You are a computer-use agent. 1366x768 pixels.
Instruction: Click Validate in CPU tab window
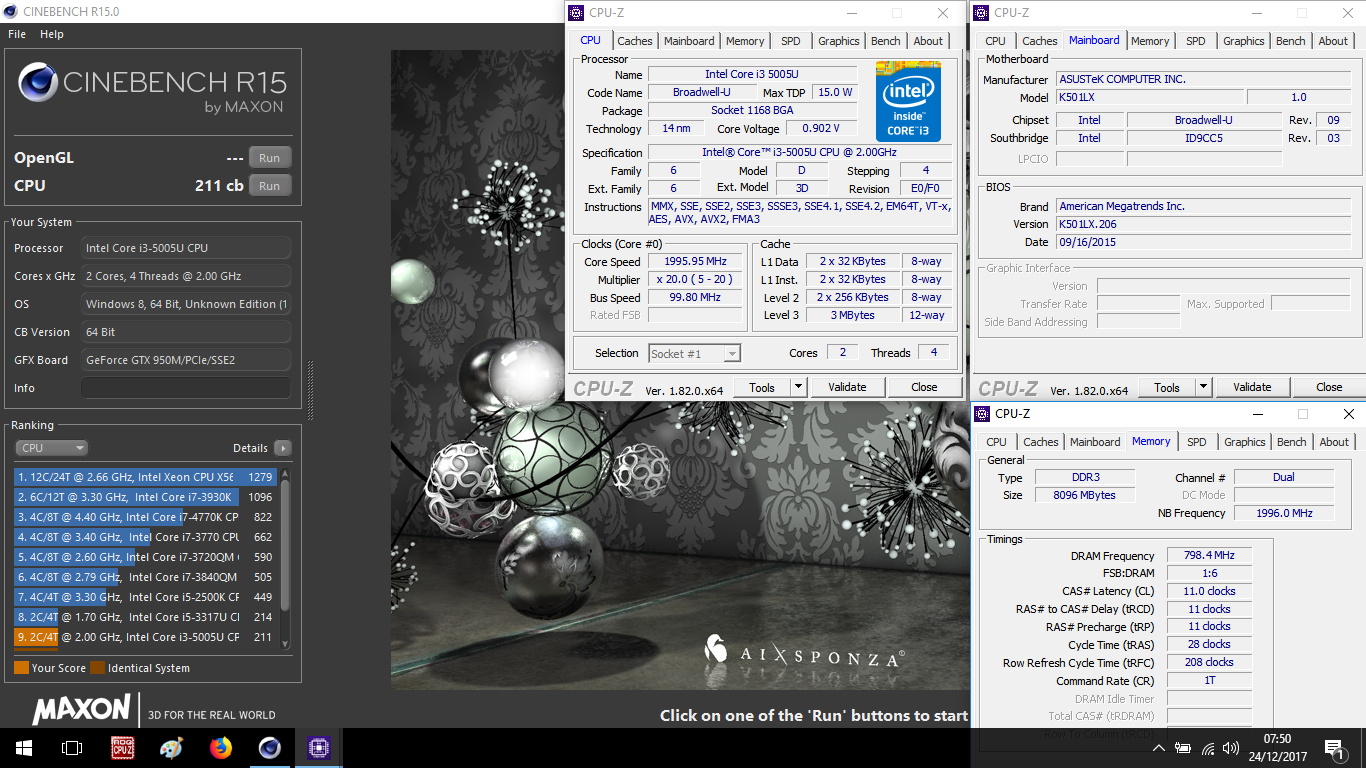tap(847, 387)
